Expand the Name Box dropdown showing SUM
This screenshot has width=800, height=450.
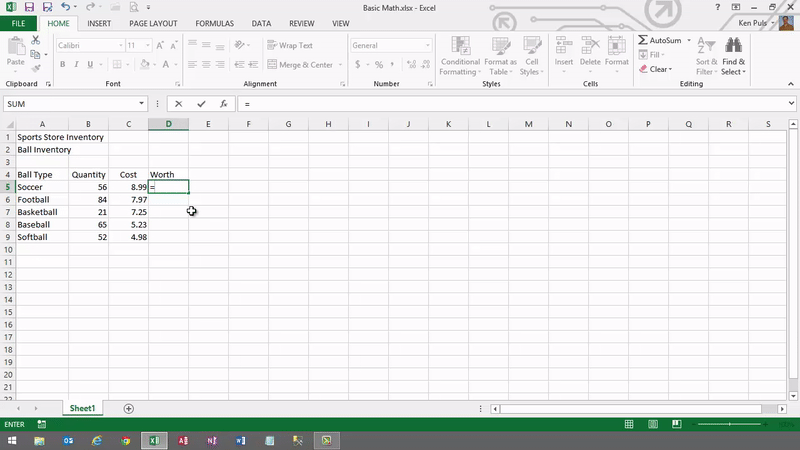[142, 104]
